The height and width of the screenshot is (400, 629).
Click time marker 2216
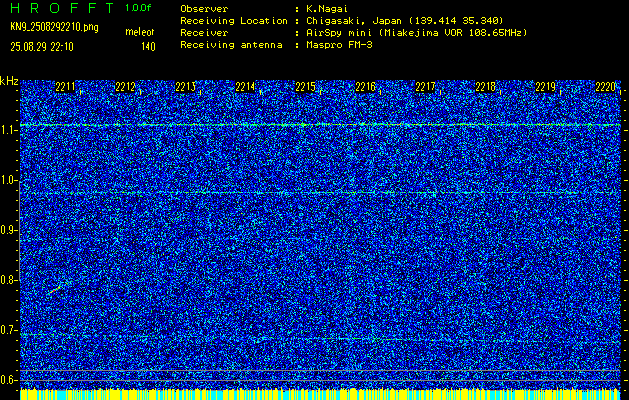tap(365, 87)
